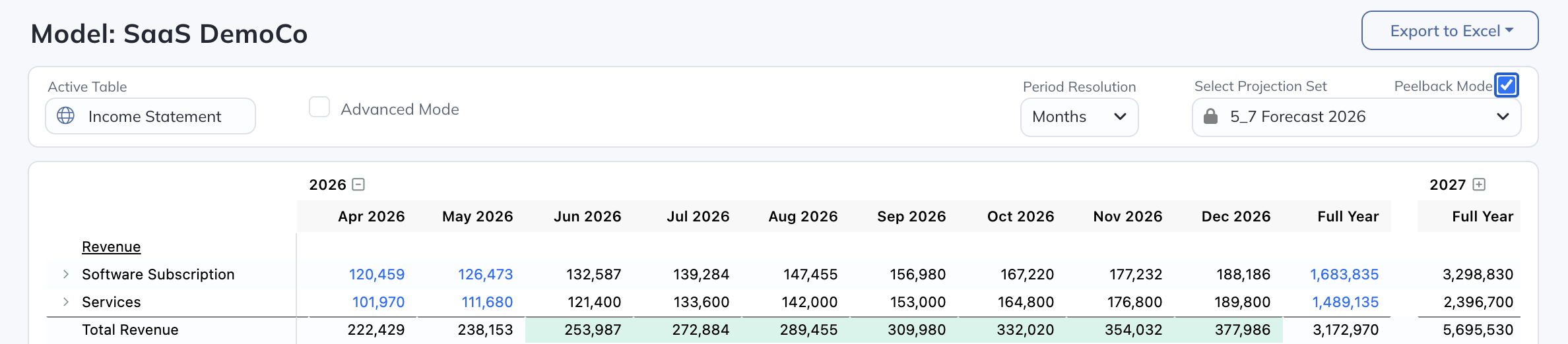Click the Jun 2026 column header

click(587, 216)
